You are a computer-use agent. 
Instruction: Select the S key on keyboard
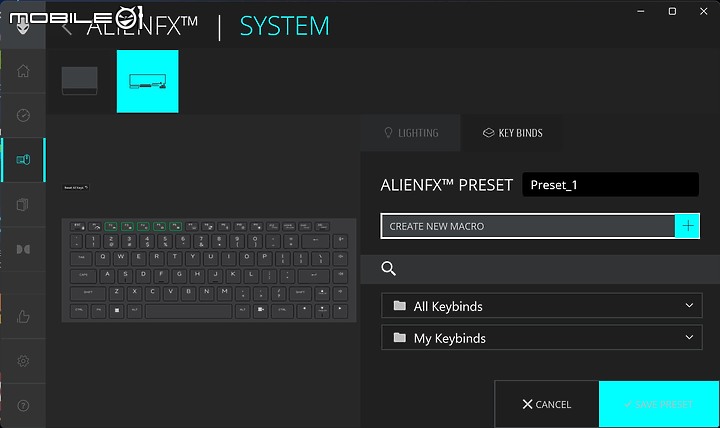(x=125, y=276)
